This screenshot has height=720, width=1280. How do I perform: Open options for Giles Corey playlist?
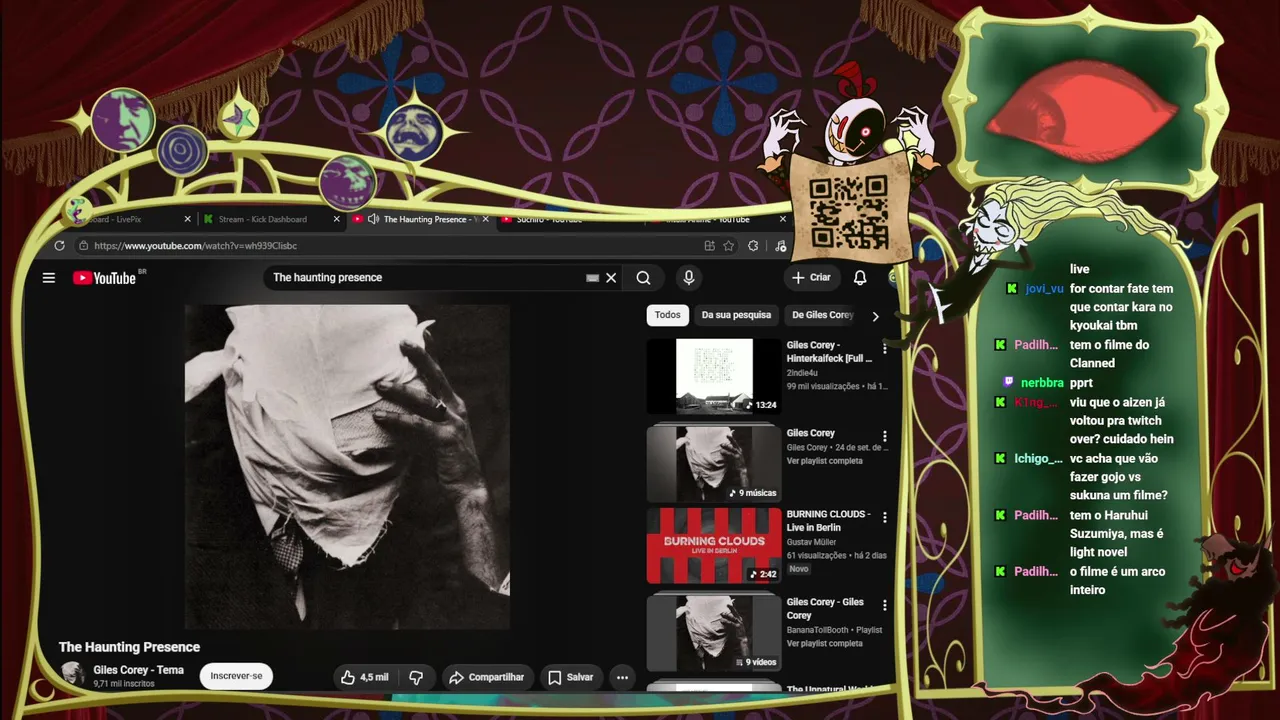[x=884, y=437]
